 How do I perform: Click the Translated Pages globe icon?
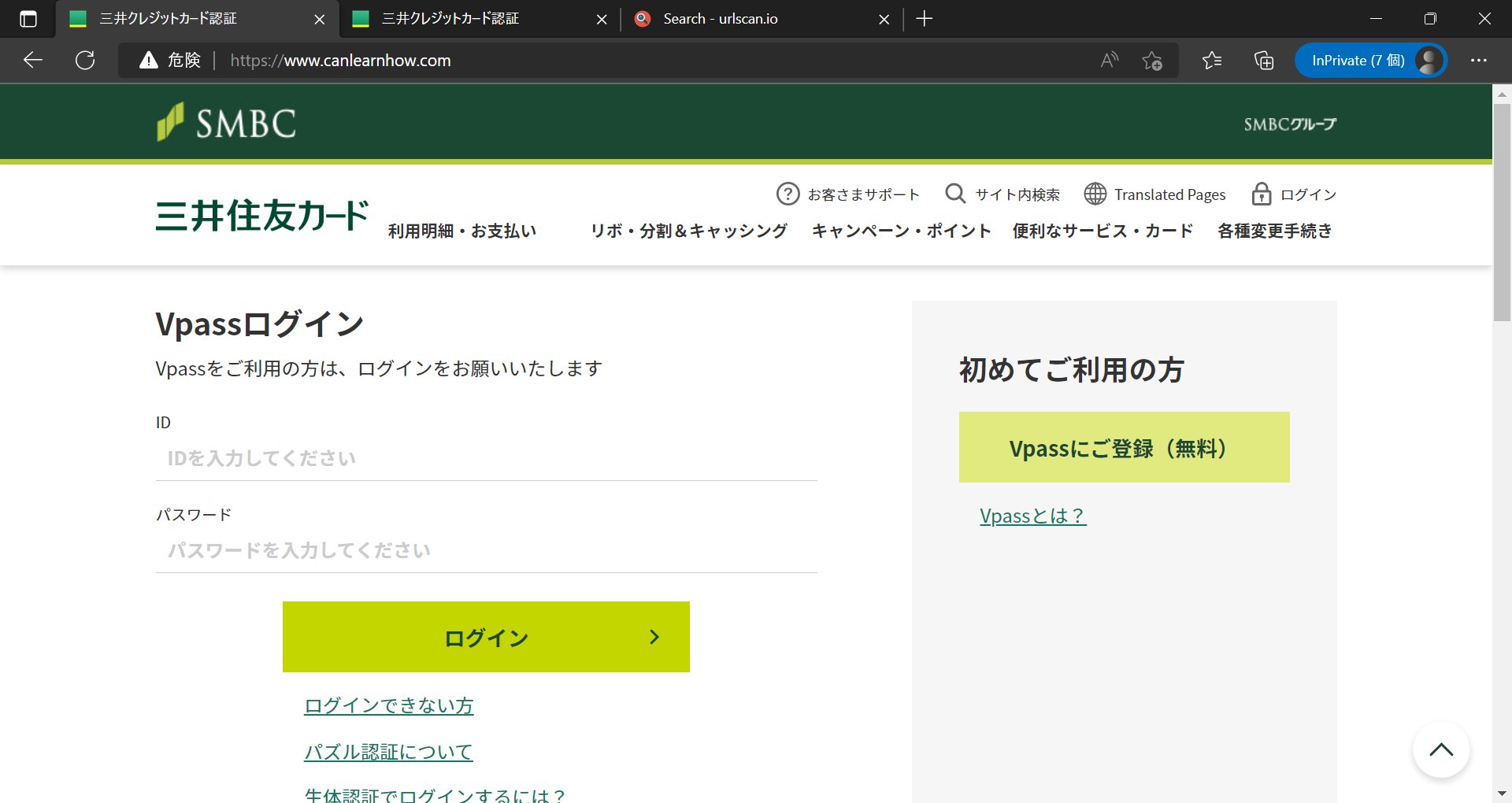point(1095,194)
